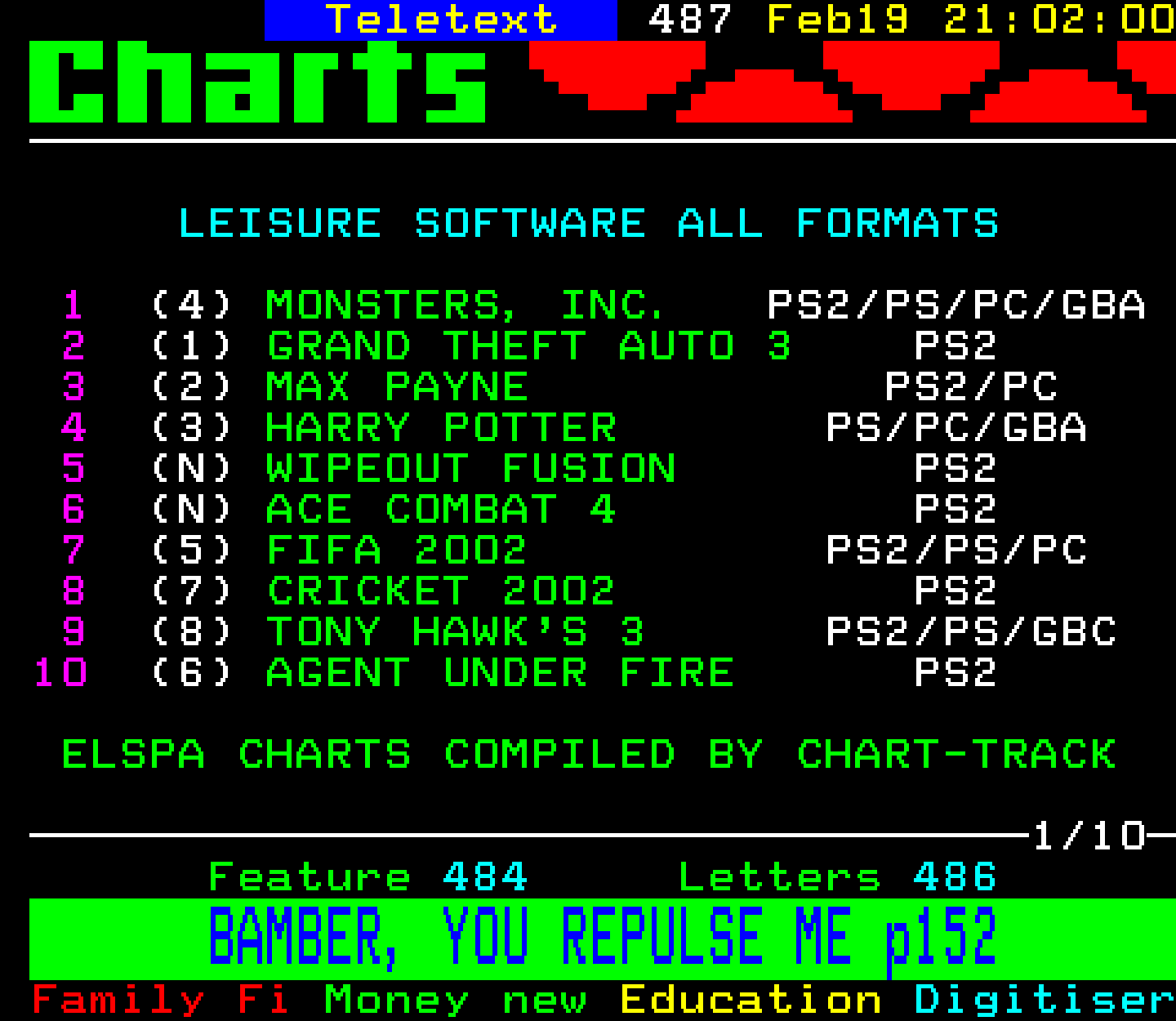Click PS2 format for Grand Theft Auto 3
This screenshot has width=1176, height=1021.
click(955, 346)
